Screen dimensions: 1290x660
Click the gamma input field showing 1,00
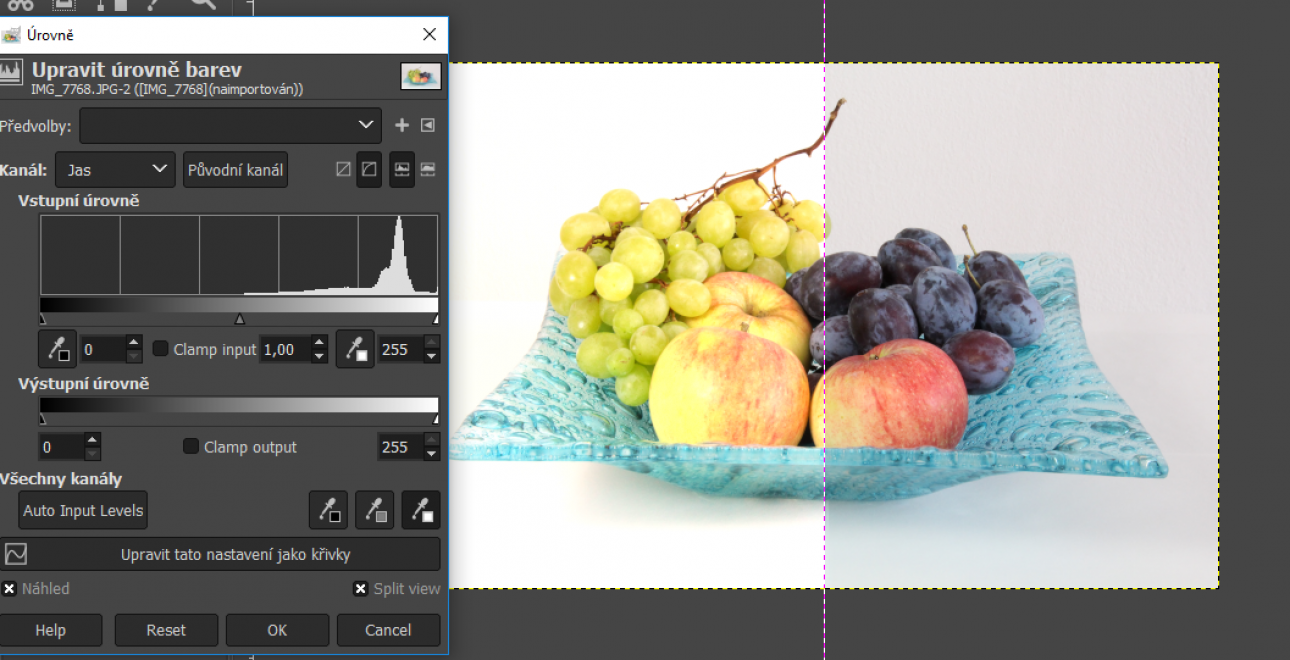(285, 350)
